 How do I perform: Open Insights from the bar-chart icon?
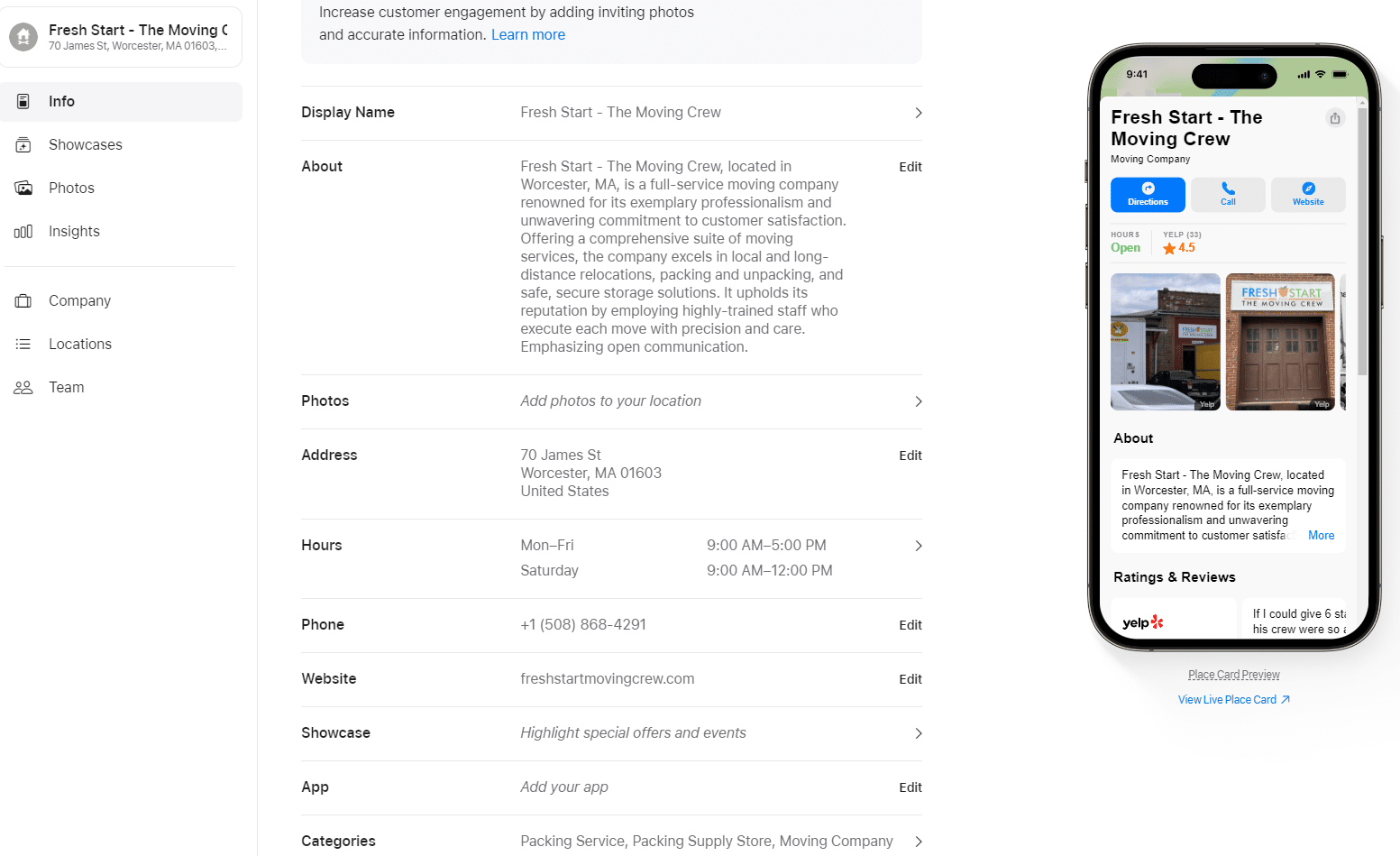pos(23,231)
